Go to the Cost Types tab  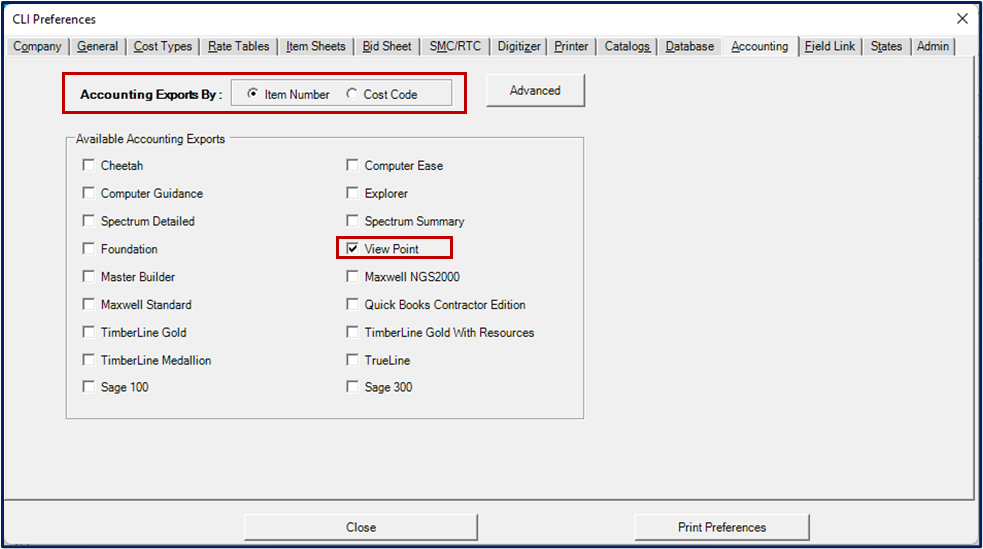point(163,46)
